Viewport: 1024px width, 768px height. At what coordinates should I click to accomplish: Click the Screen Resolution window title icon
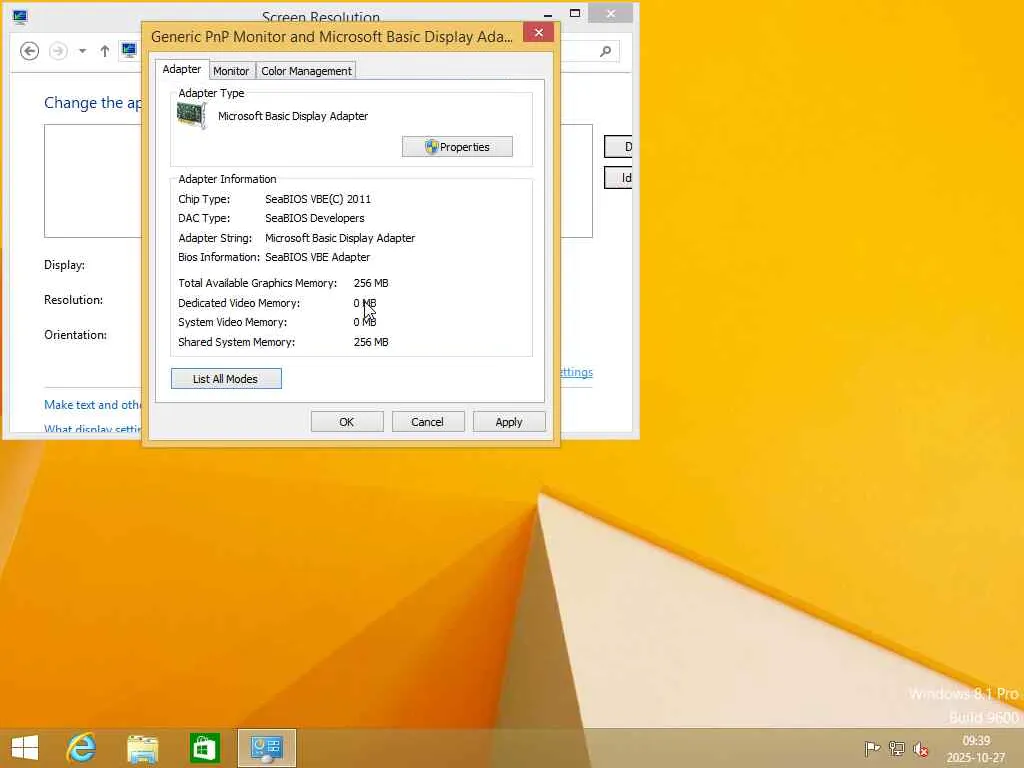(x=20, y=17)
